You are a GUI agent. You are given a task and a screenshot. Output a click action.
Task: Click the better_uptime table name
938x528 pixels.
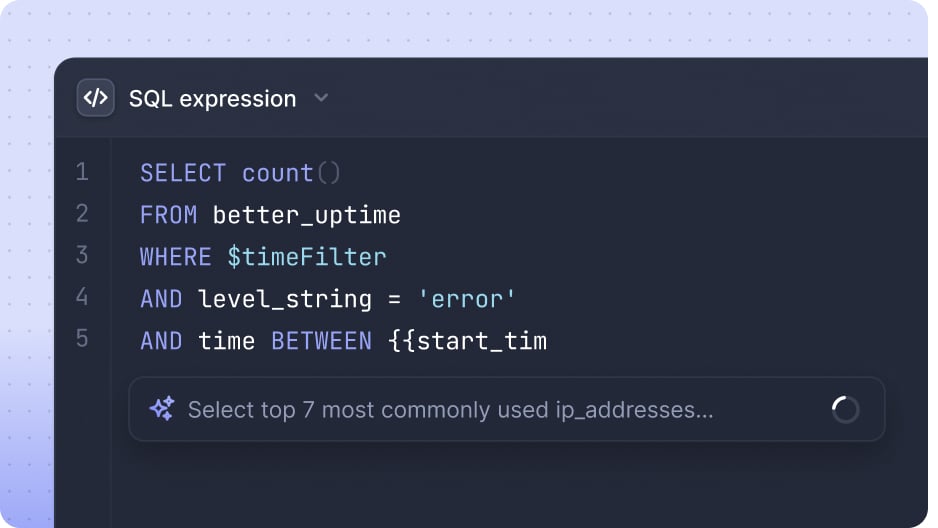[307, 216]
